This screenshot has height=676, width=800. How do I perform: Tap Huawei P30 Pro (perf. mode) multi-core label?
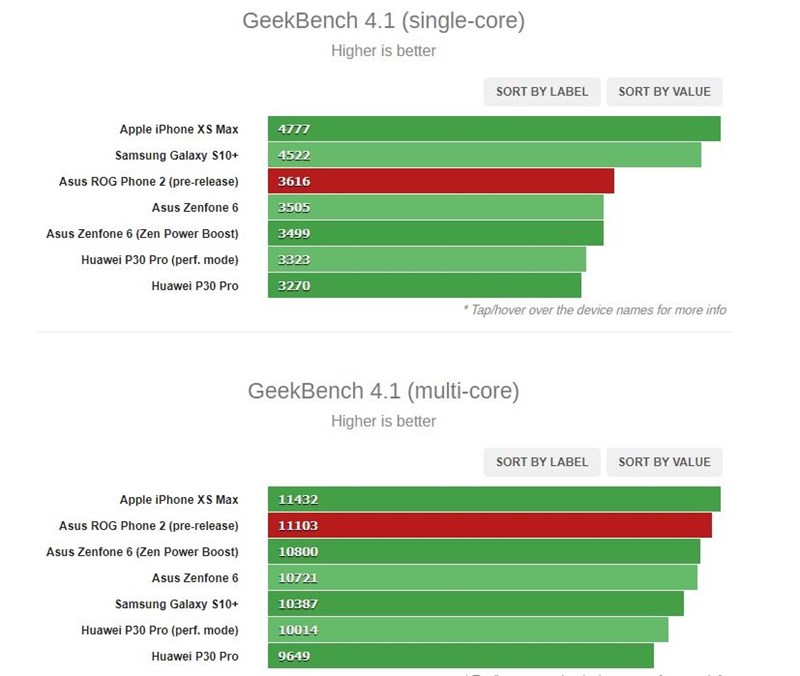160,630
